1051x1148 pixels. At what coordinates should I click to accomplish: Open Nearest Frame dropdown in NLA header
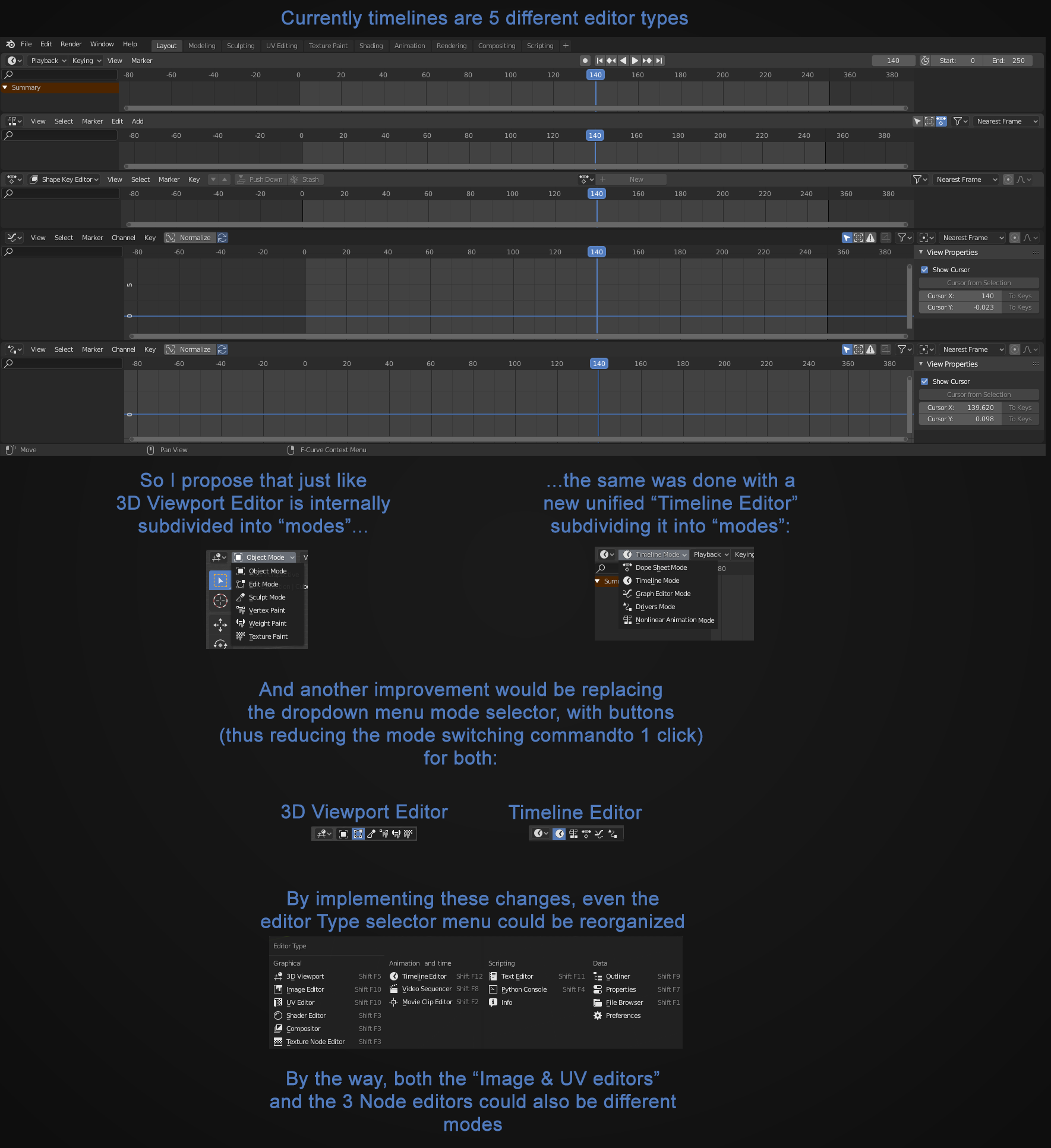[1006, 121]
